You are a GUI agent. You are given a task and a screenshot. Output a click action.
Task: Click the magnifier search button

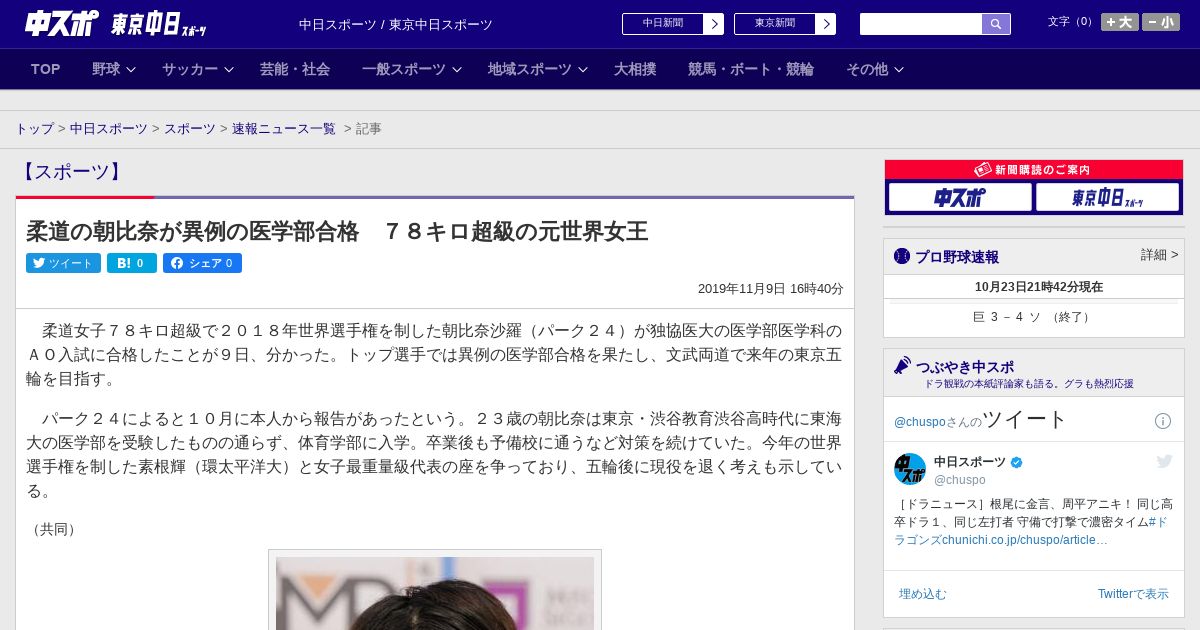pos(996,24)
